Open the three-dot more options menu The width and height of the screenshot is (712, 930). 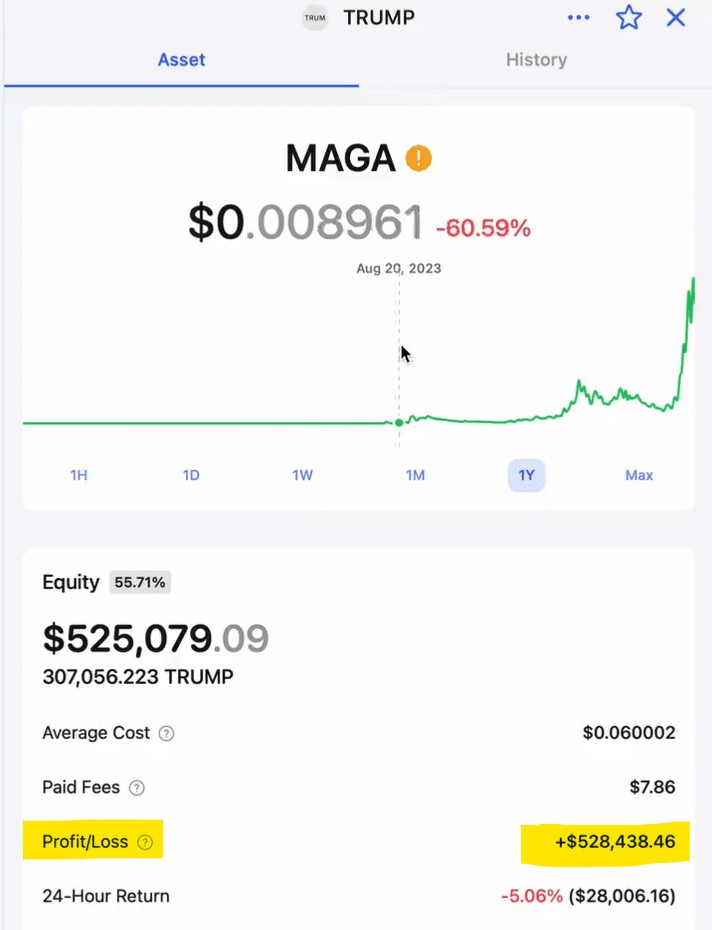coord(579,17)
